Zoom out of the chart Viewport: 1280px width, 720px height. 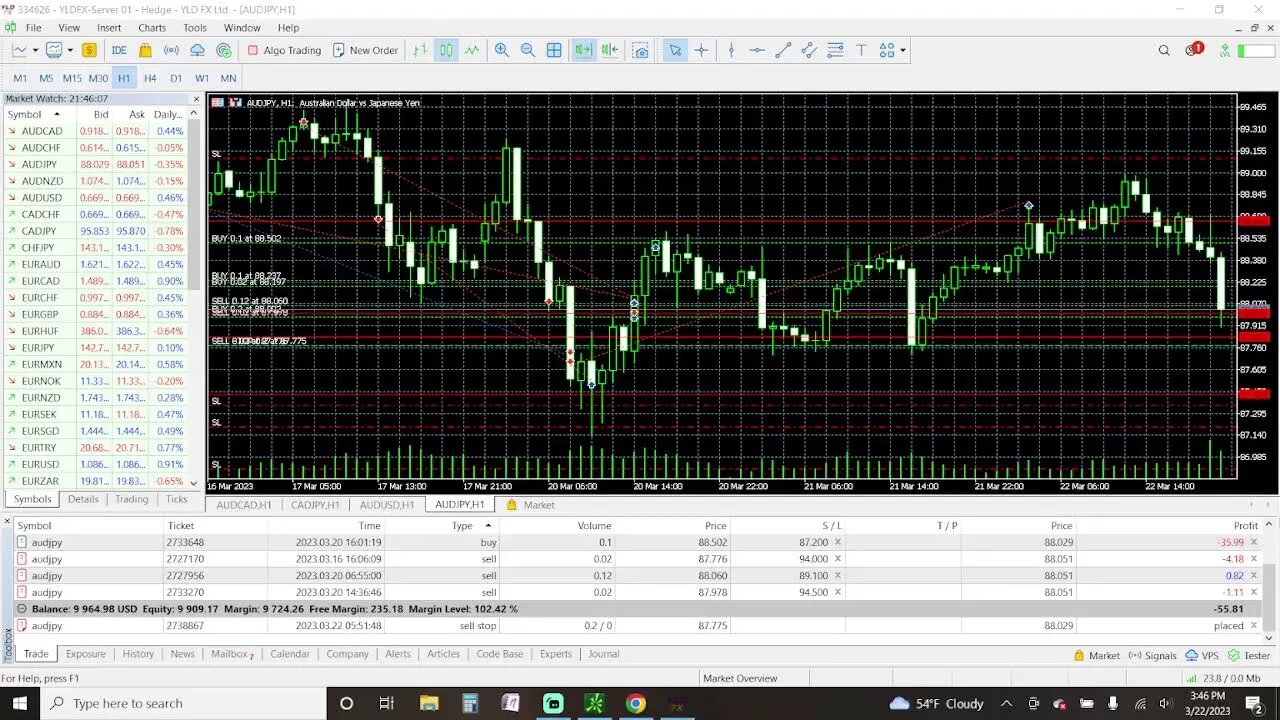pos(528,50)
